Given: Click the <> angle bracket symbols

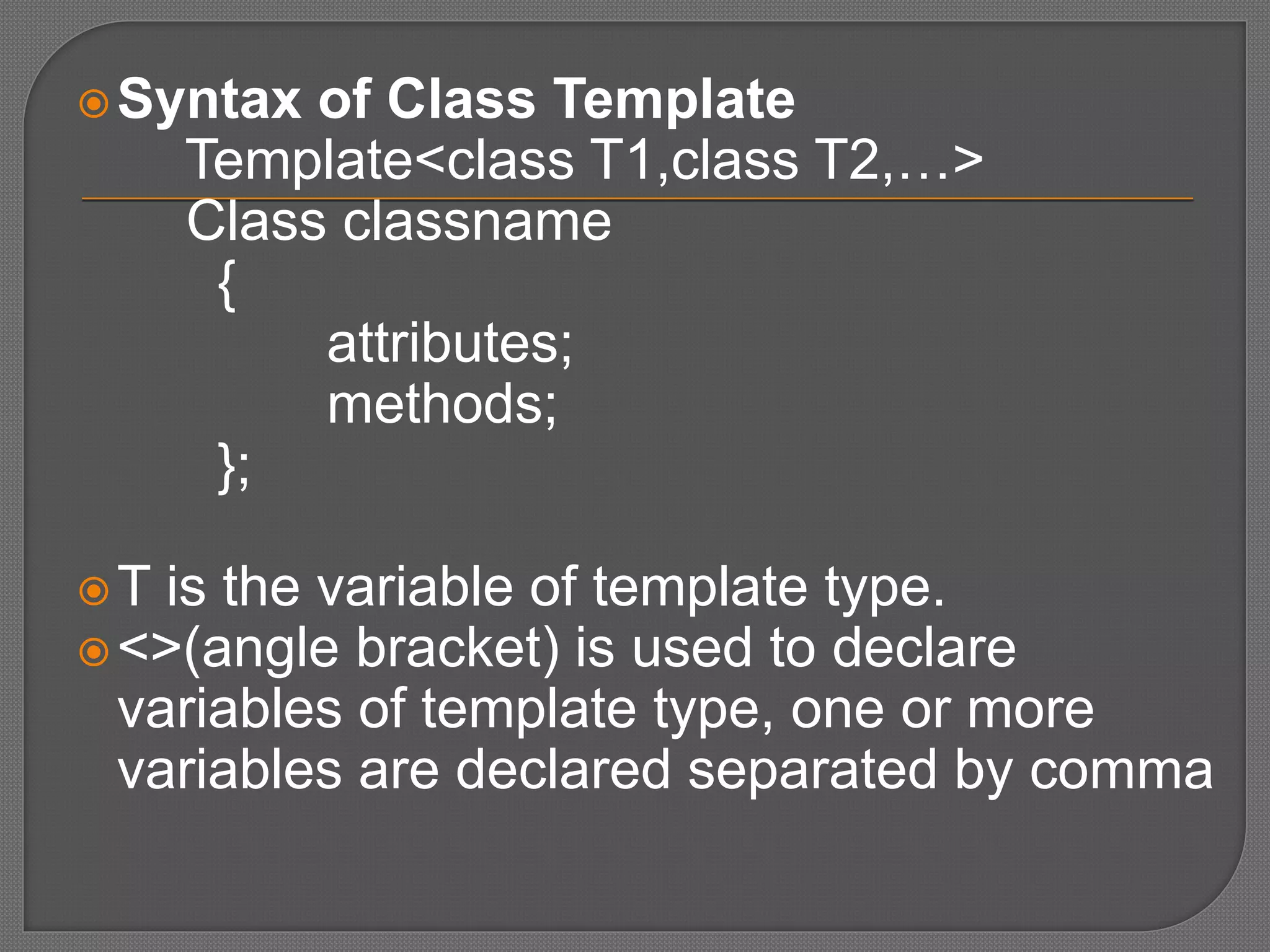Looking at the screenshot, I should pyautogui.click(x=149, y=648).
